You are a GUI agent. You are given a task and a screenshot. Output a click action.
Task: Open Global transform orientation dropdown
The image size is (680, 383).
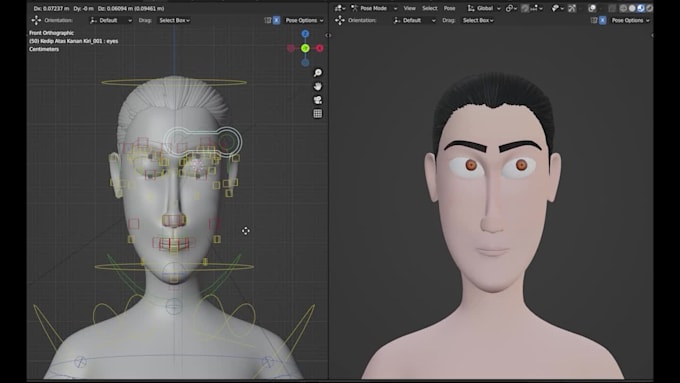[x=484, y=8]
